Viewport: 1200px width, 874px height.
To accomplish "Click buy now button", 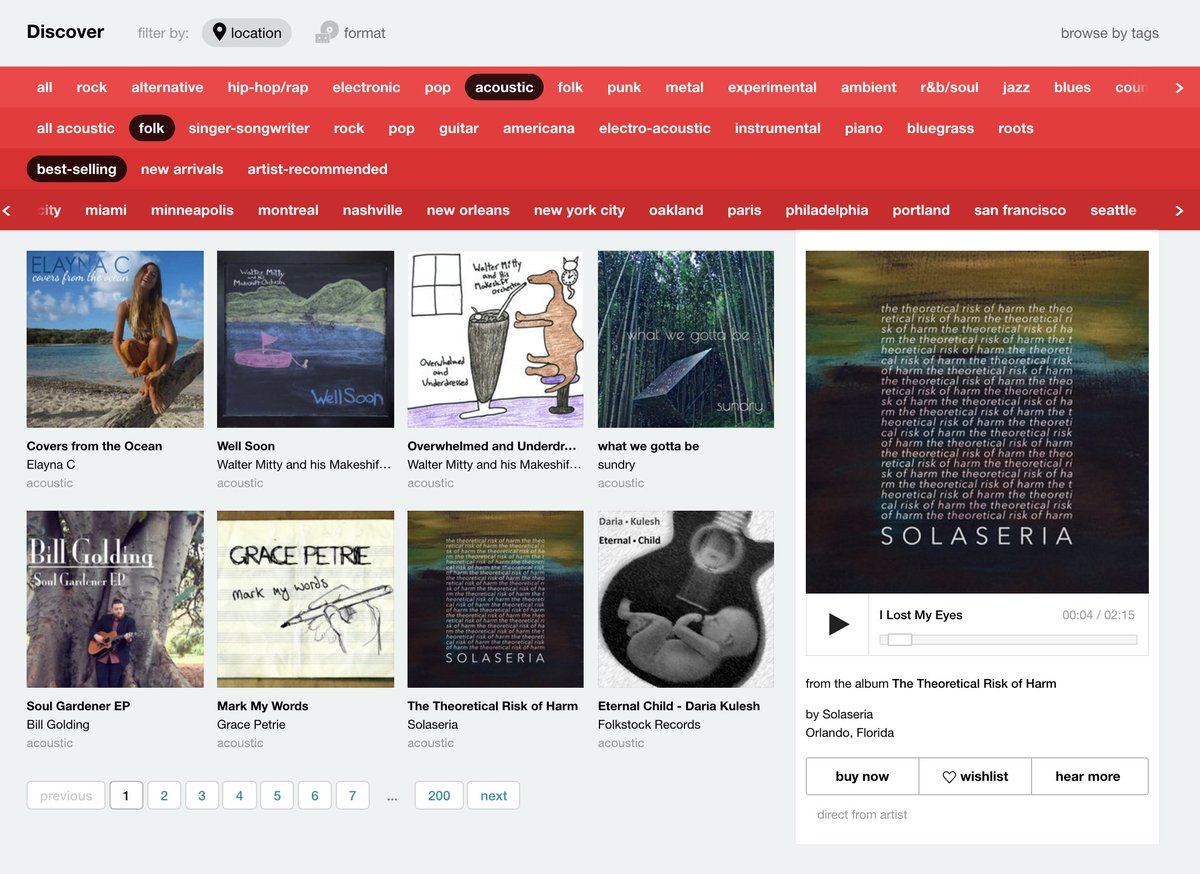I will 862,776.
